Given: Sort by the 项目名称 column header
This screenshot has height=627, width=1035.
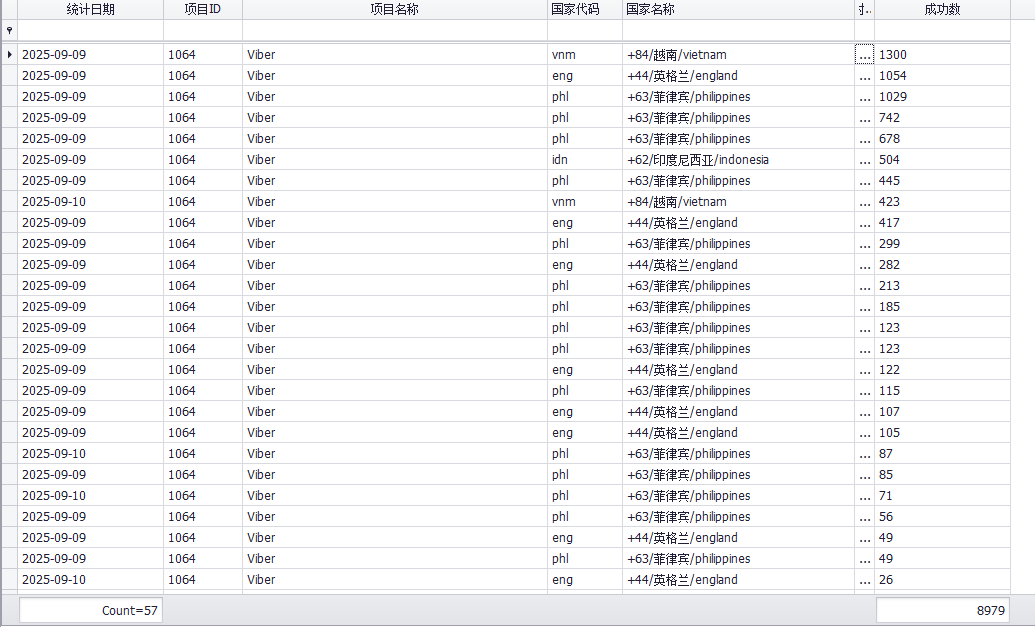Looking at the screenshot, I should click(x=395, y=9).
